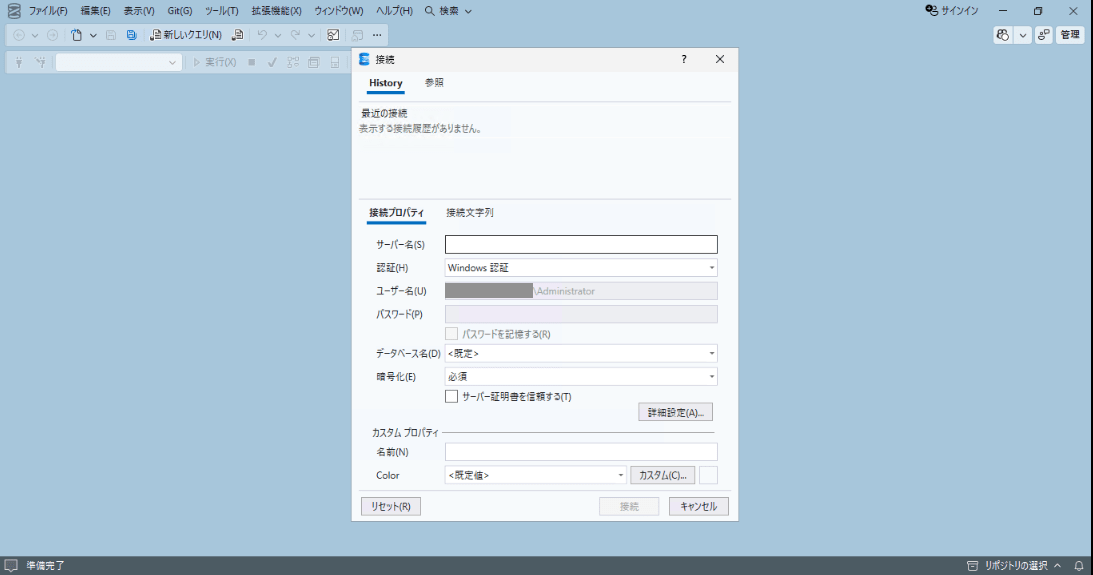Open the available databases combo box in toolbar
This screenshot has width=1093, height=575.
pyautogui.click(x=119, y=63)
